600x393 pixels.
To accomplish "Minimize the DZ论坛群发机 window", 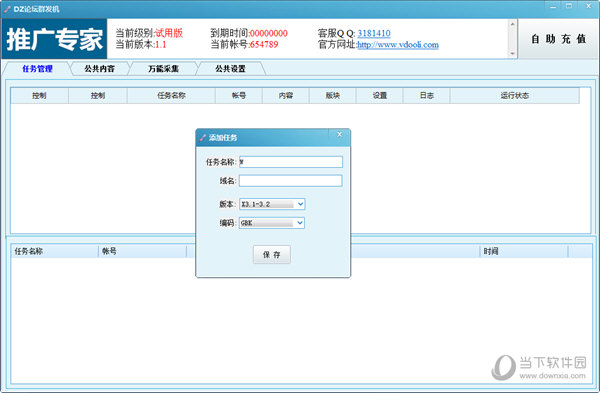I will click(x=553, y=6).
